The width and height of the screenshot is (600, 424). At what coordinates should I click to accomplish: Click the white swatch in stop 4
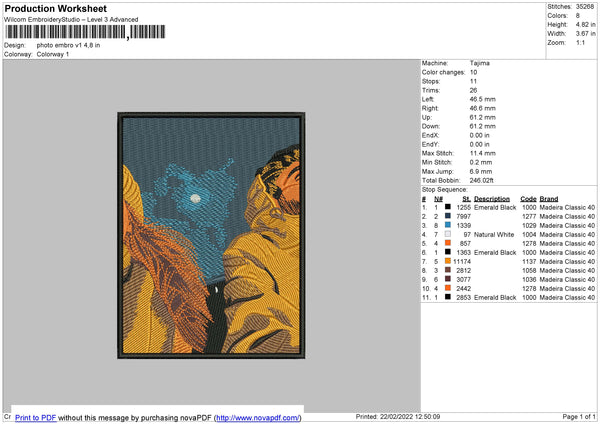(x=447, y=234)
